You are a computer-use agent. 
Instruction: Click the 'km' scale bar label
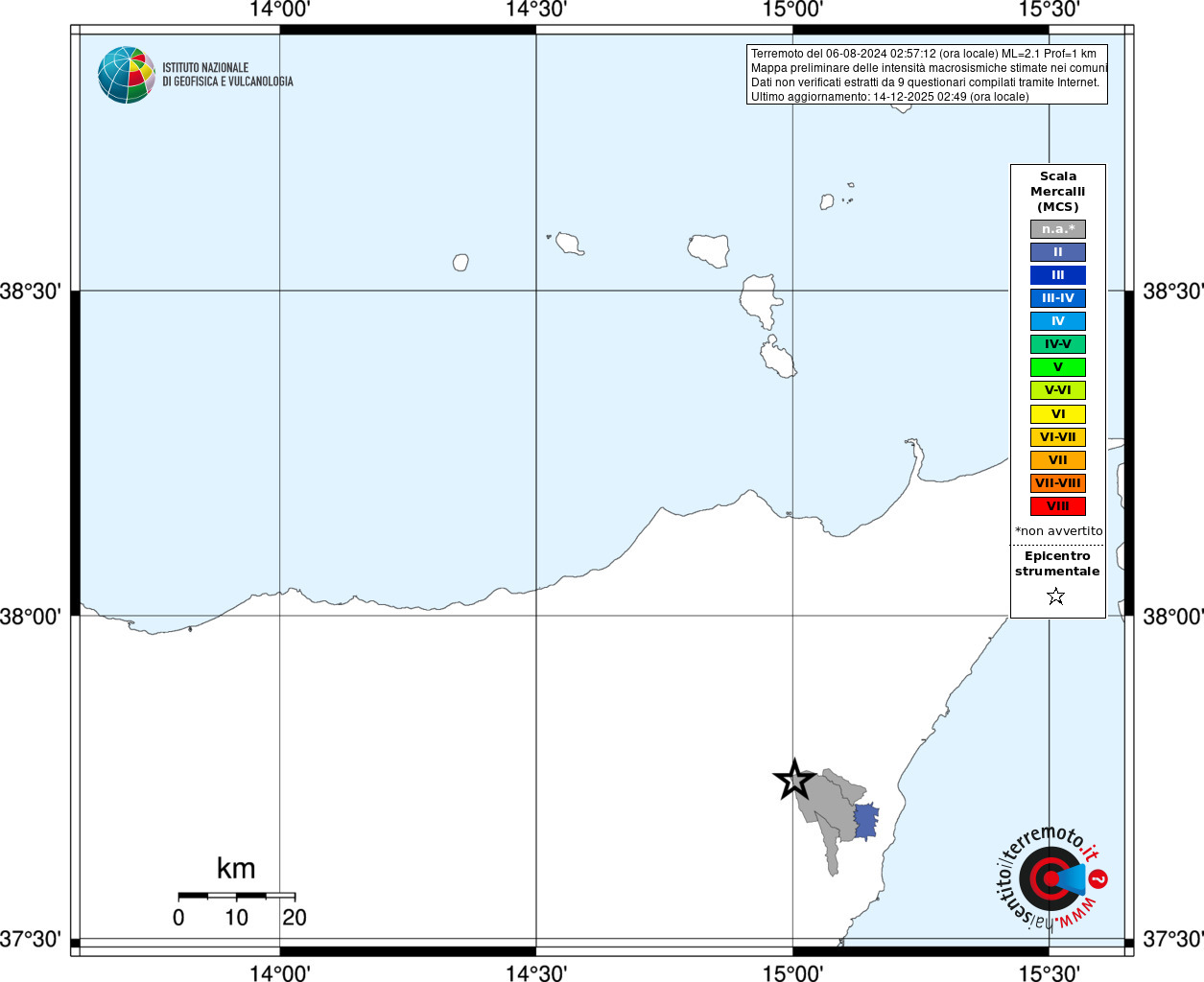click(236, 869)
